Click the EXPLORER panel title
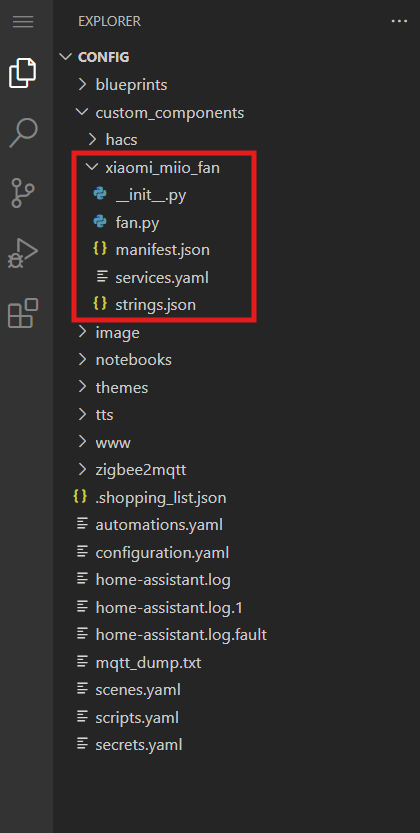420x833 pixels. (x=109, y=21)
